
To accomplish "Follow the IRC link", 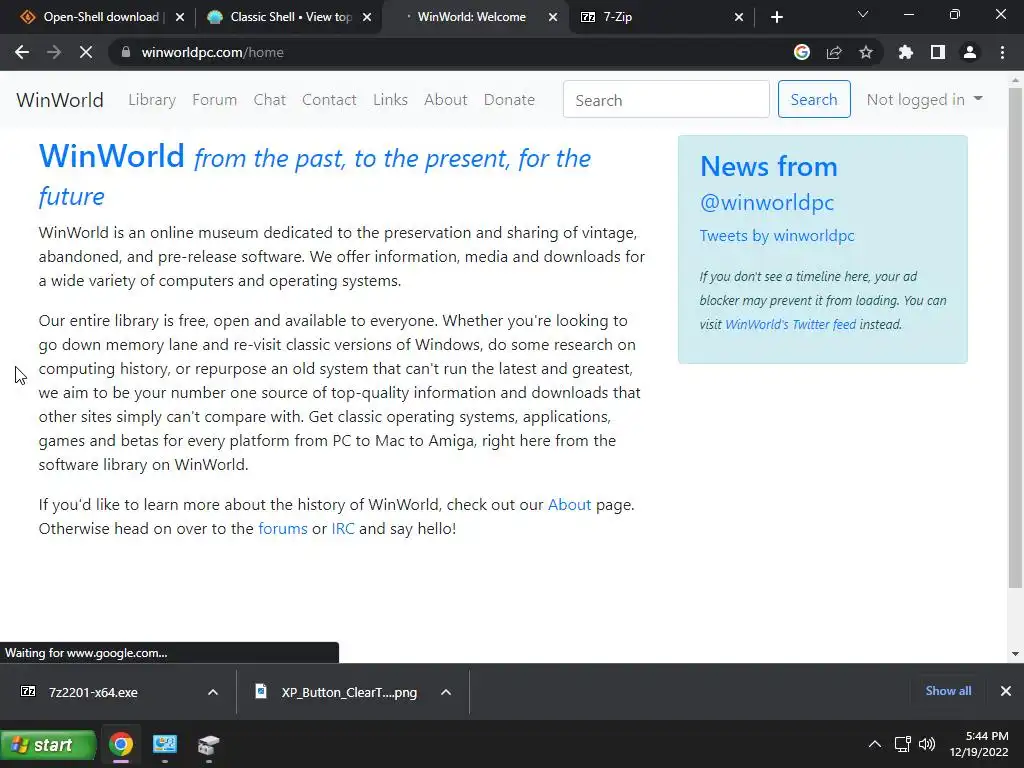I will 343,528.
